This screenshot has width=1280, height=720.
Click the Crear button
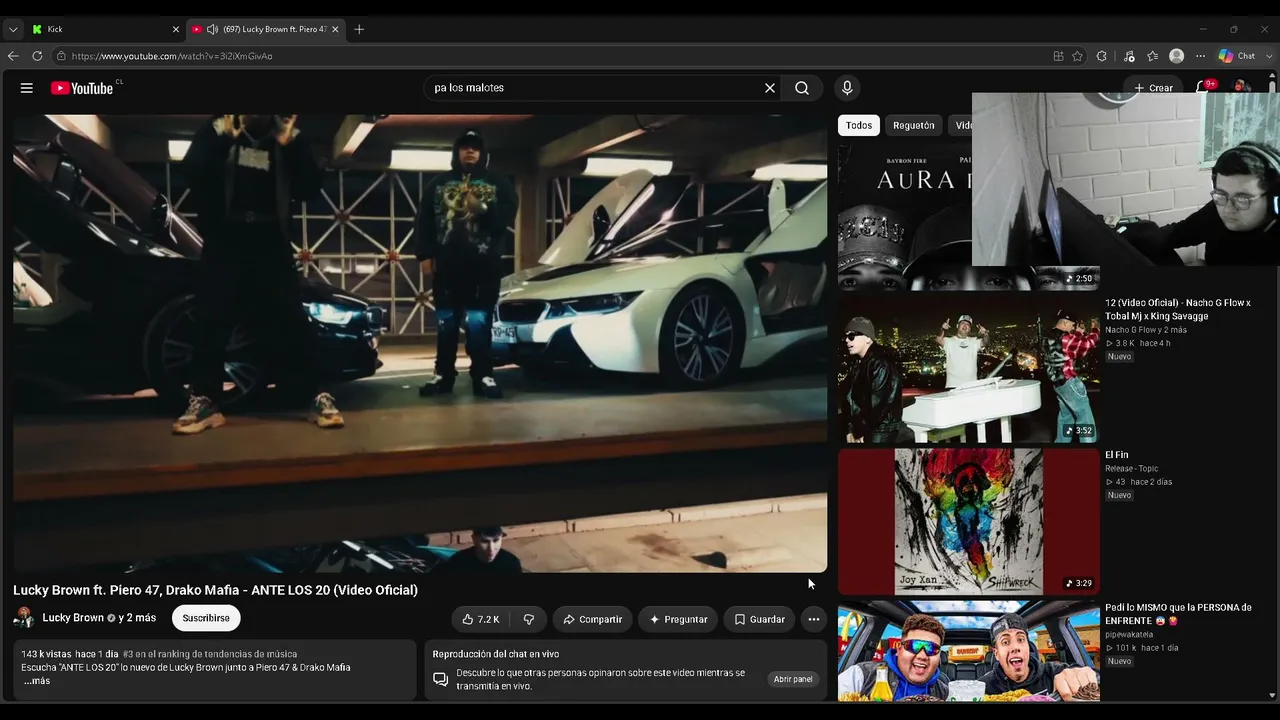(x=1153, y=88)
